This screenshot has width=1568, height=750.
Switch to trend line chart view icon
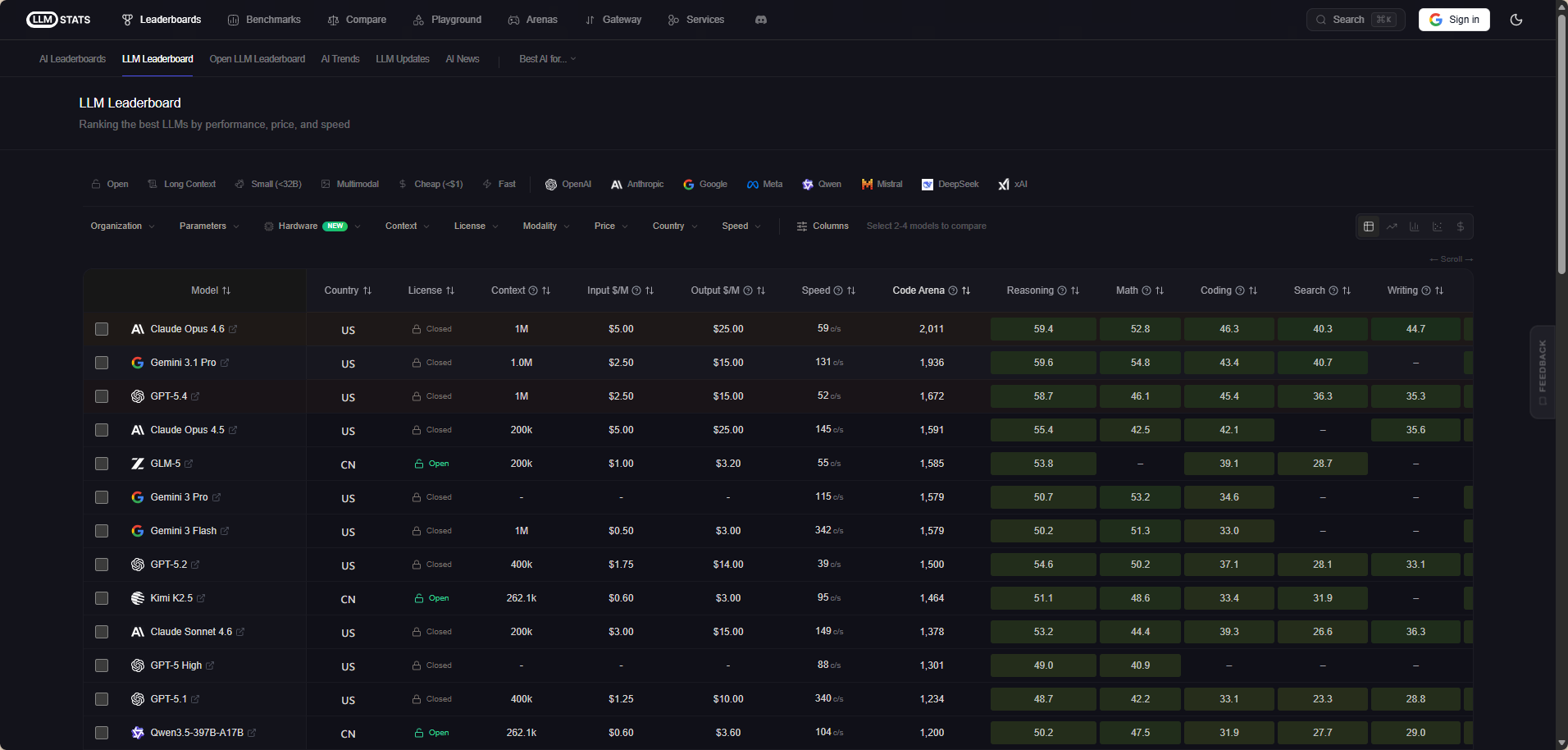tap(1392, 226)
